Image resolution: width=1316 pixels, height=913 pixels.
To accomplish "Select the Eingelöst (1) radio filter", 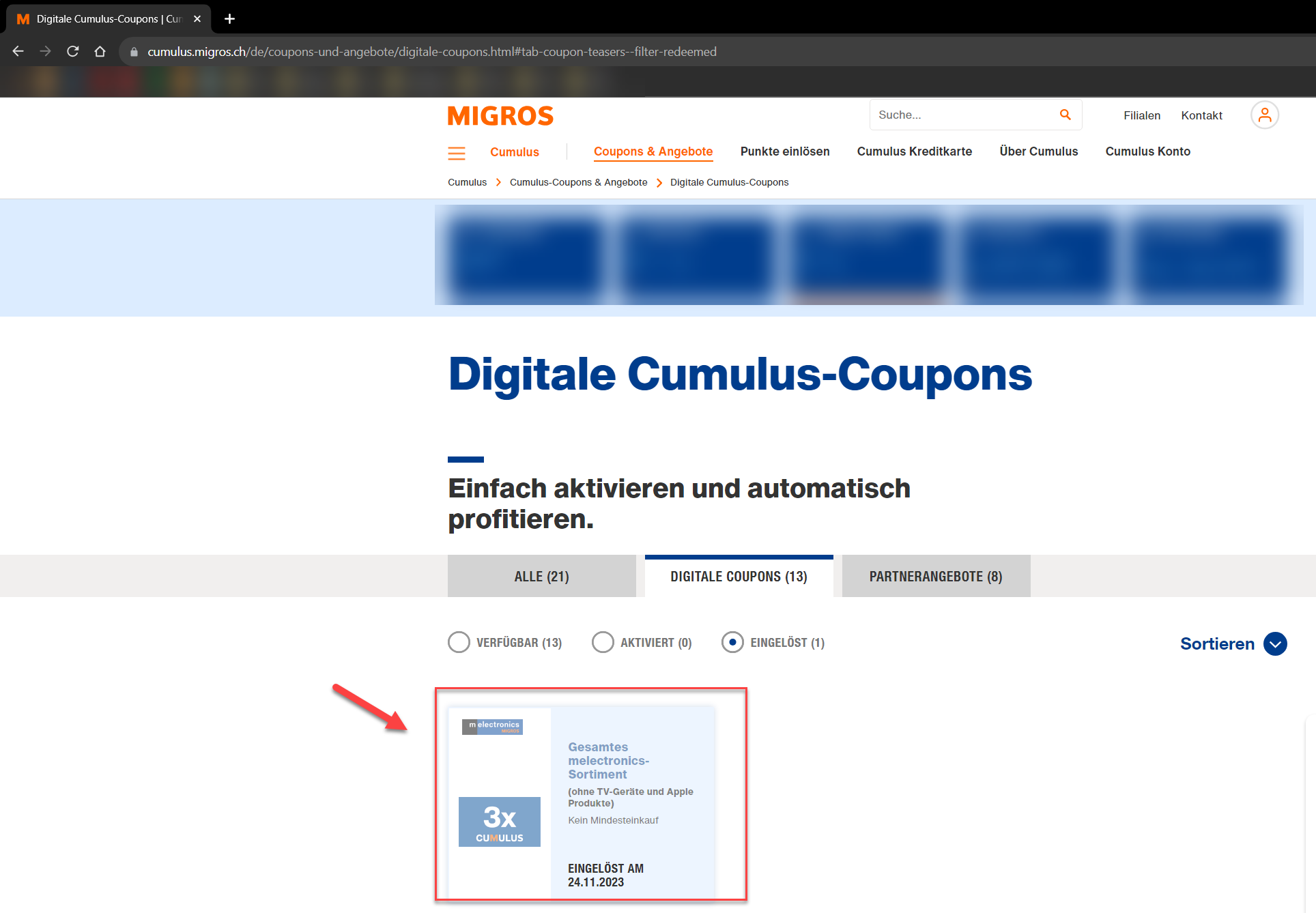I will (x=732, y=642).
